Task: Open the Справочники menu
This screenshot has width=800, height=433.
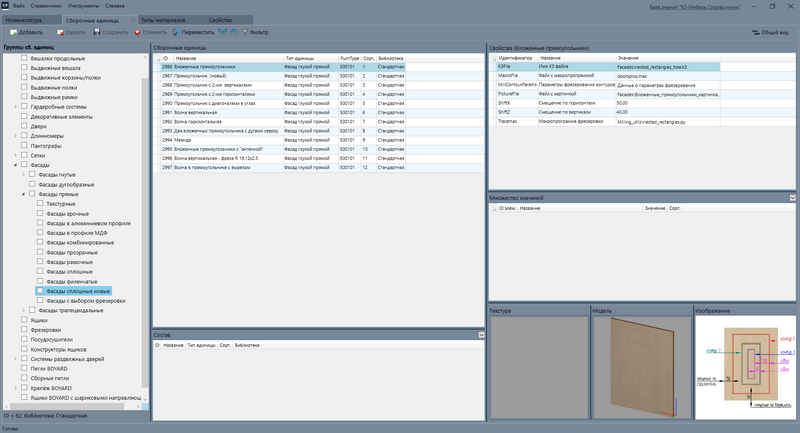Action: 46,6
